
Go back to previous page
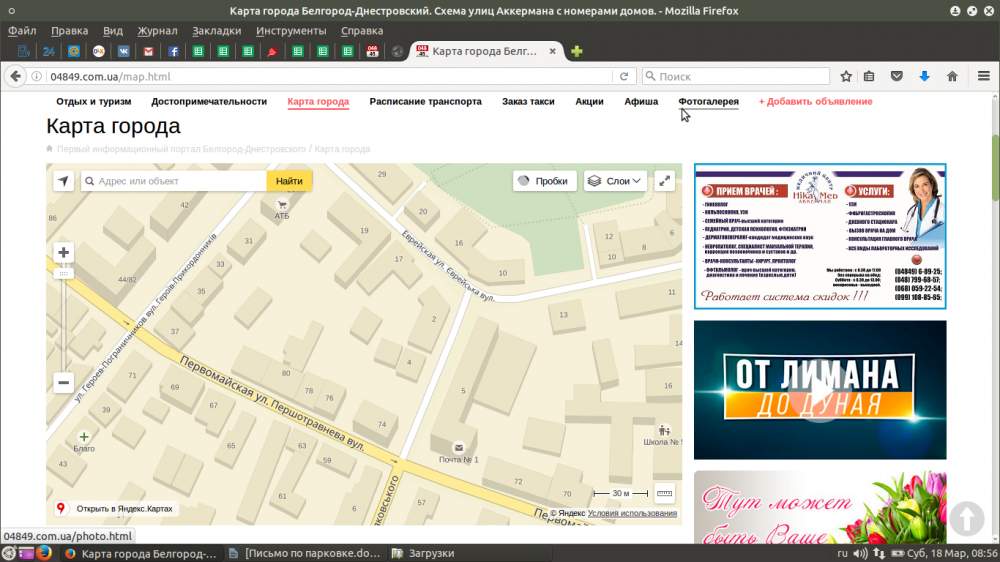click(15, 76)
